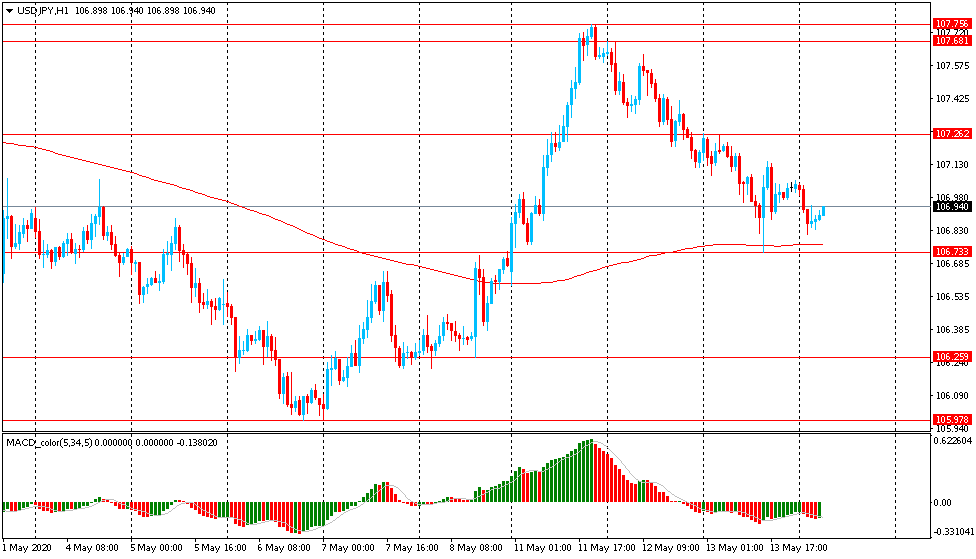Select the 107.262 red price level label
Screen dimensions: 976x559
952,134
